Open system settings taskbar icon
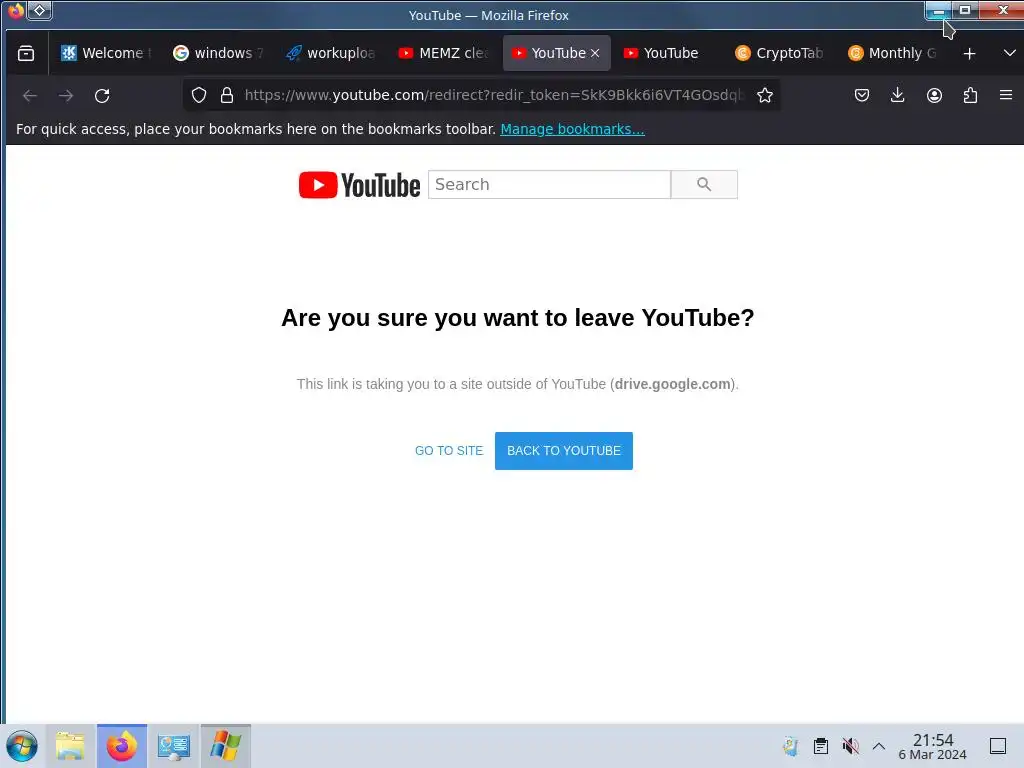 coord(174,746)
